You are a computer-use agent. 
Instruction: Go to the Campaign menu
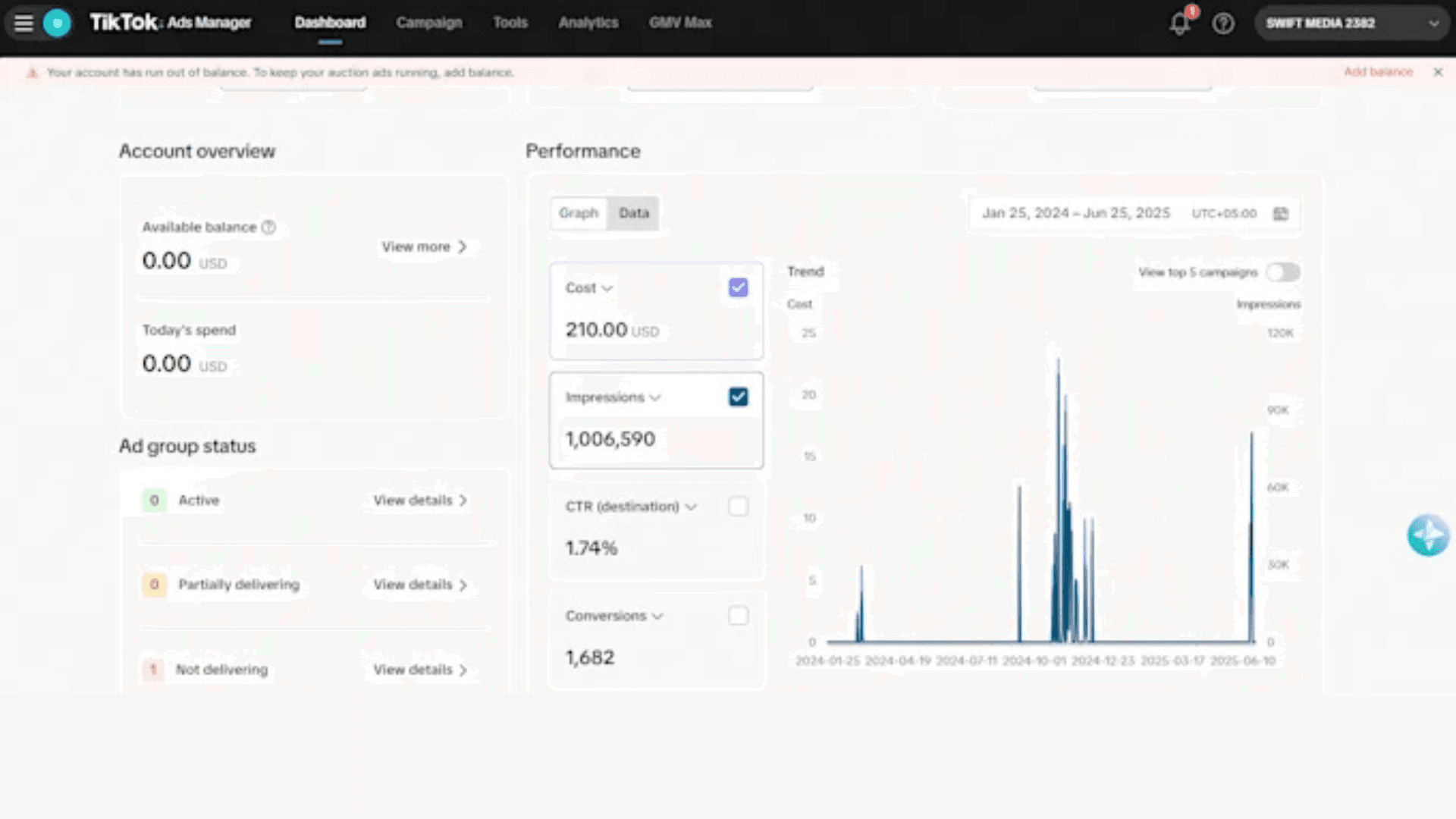428,23
